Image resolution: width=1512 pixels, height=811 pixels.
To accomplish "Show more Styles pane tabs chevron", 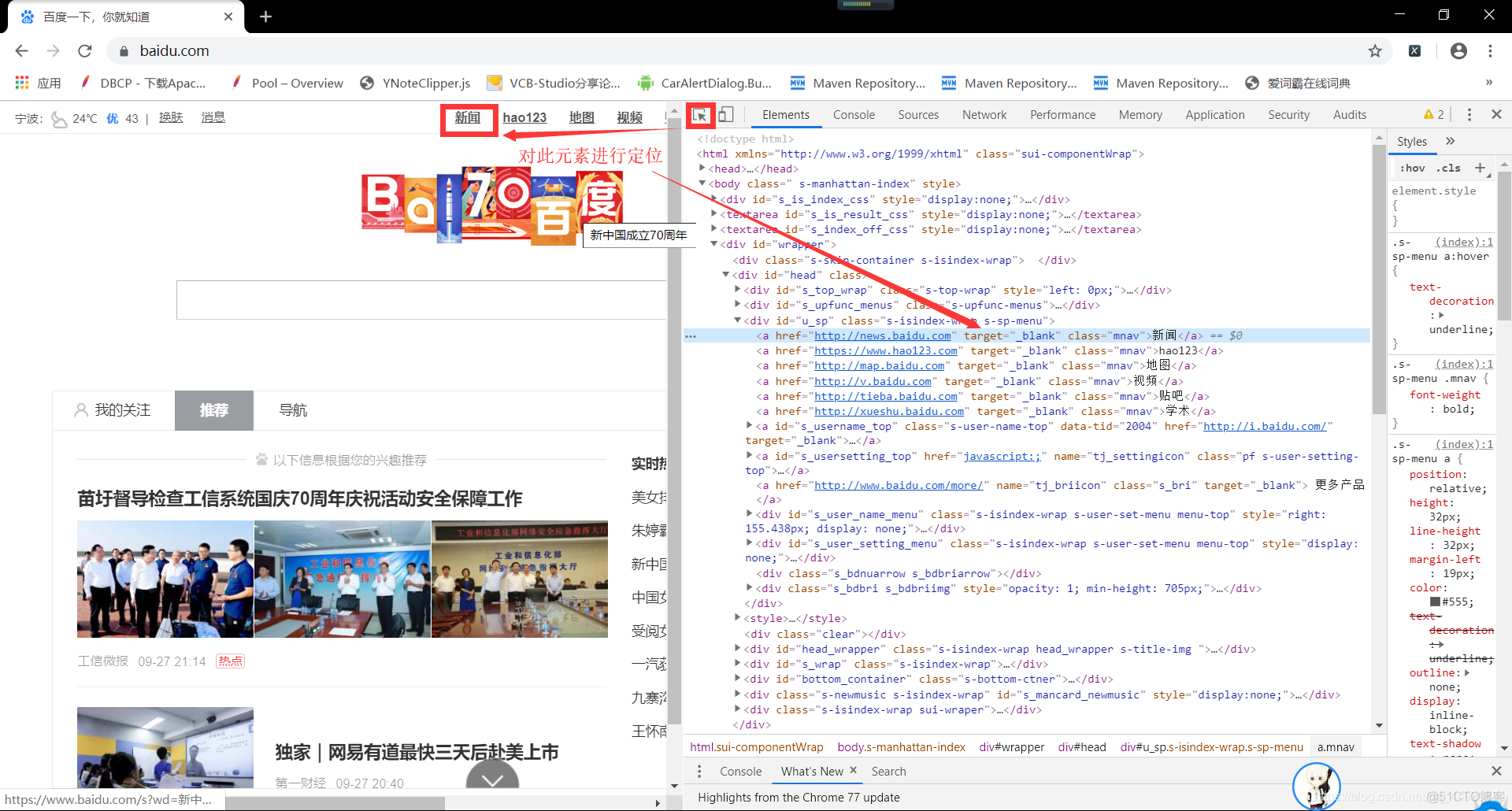I will (1451, 141).
